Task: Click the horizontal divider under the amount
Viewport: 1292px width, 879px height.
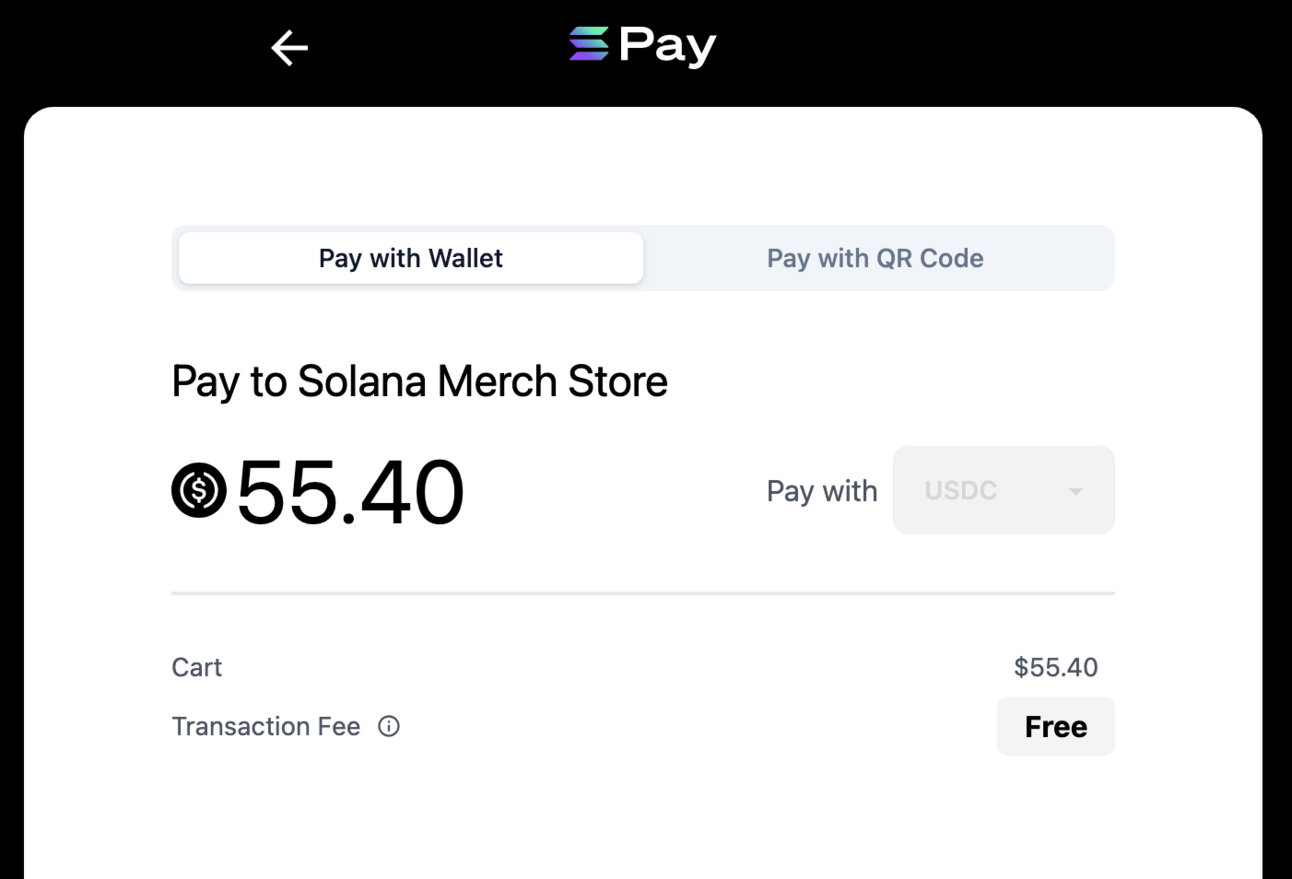Action: coord(643,593)
